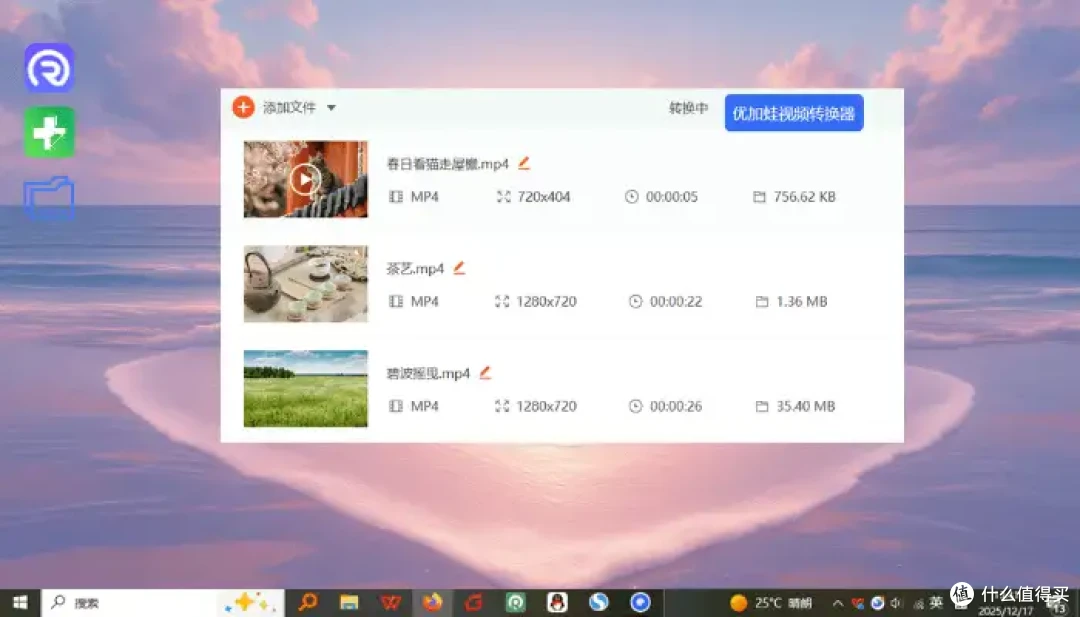Viewport: 1080px width, 617px height.
Task: Click the resolution icon beside 720x404
Action: click(x=503, y=197)
